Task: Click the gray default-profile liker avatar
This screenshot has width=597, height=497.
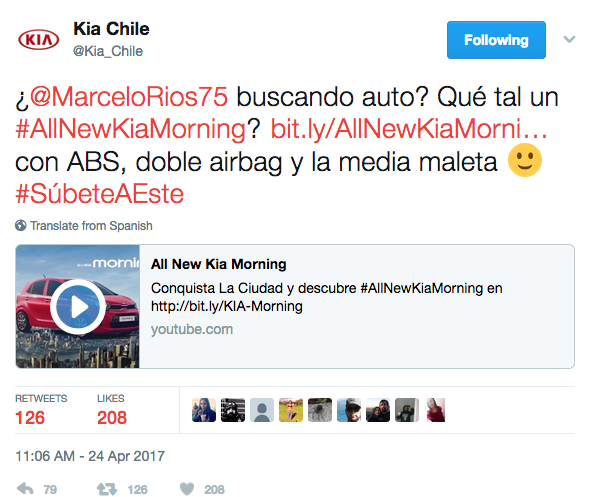Action: click(262, 410)
